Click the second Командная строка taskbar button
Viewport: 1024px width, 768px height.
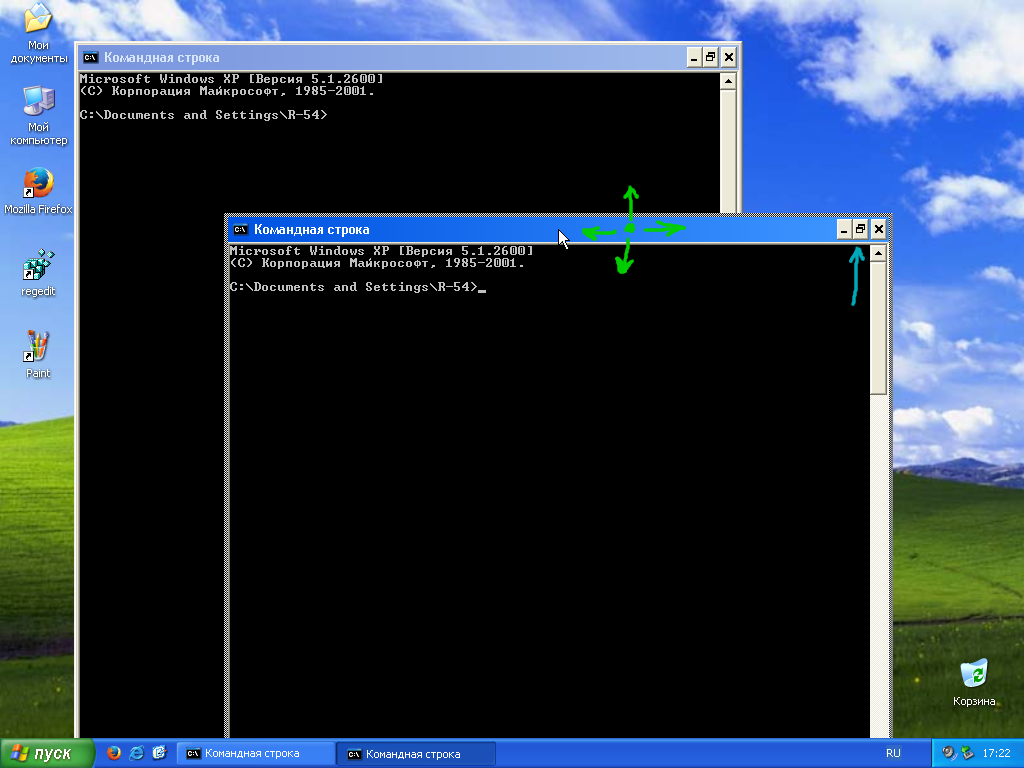click(x=415, y=753)
